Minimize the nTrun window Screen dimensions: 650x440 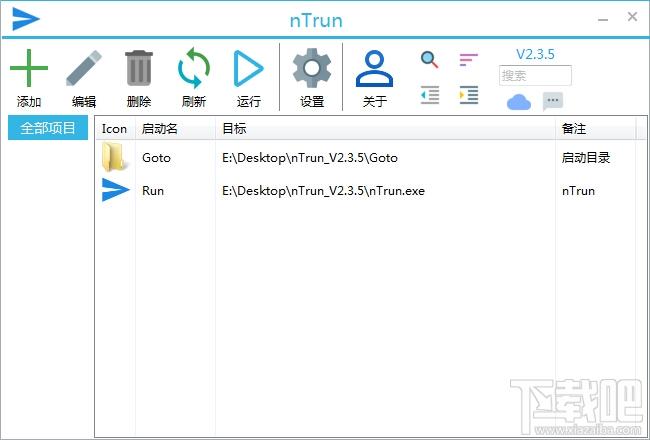point(603,19)
